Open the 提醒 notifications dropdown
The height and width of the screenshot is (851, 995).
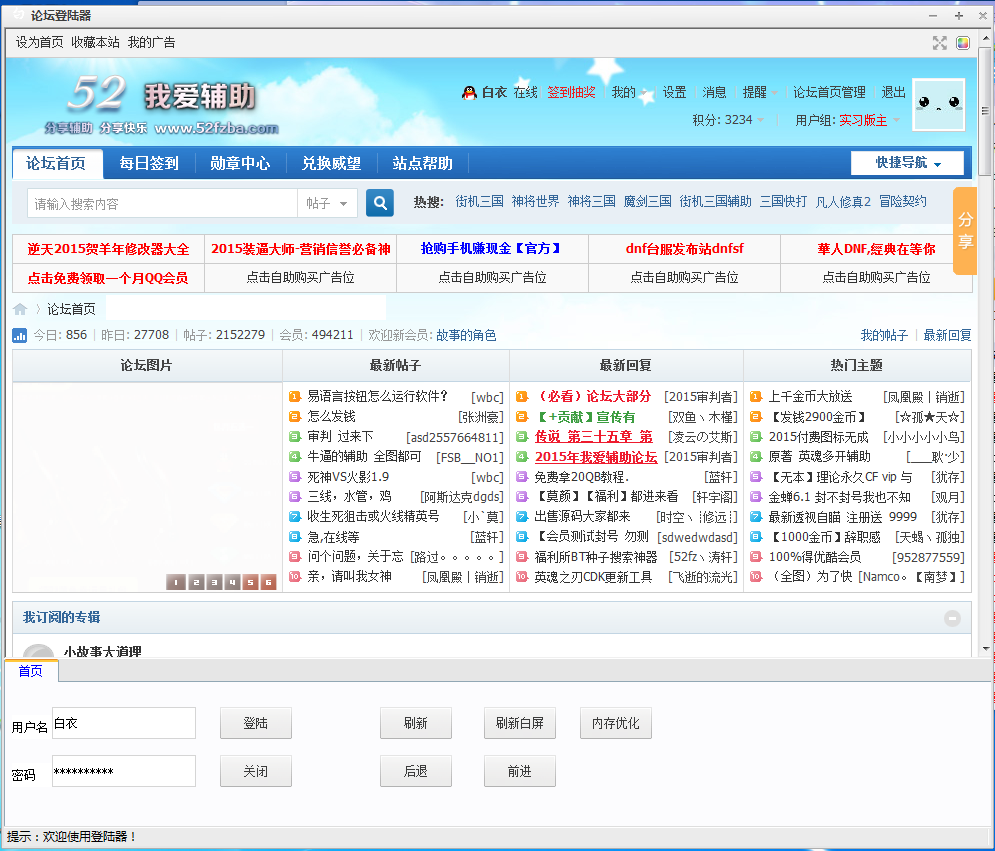coord(759,92)
